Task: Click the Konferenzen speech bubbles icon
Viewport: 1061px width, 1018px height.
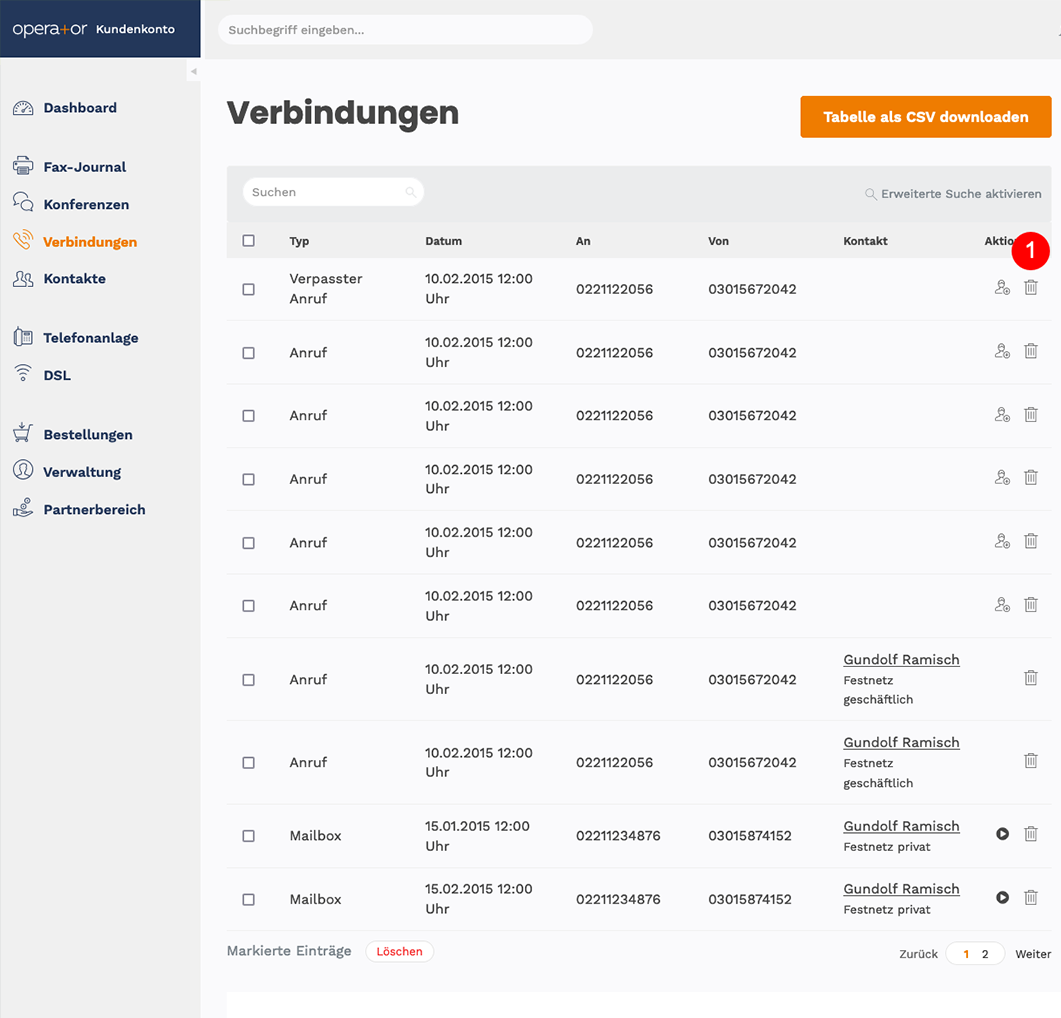Action: pos(23,202)
